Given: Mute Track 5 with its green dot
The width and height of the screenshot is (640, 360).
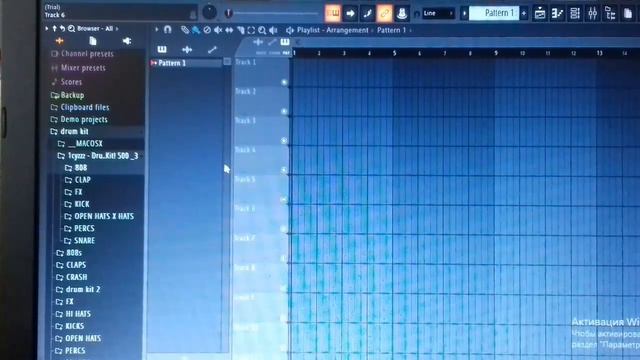Looking at the screenshot, I should [284, 199].
